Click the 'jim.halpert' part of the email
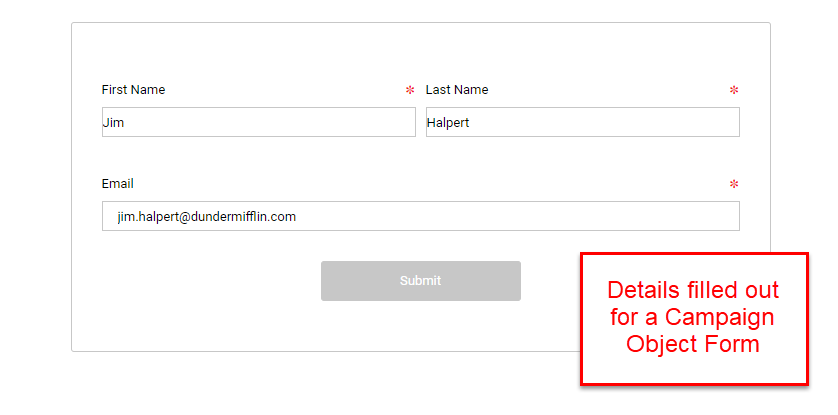The image size is (838, 415). pyautogui.click(x=147, y=216)
